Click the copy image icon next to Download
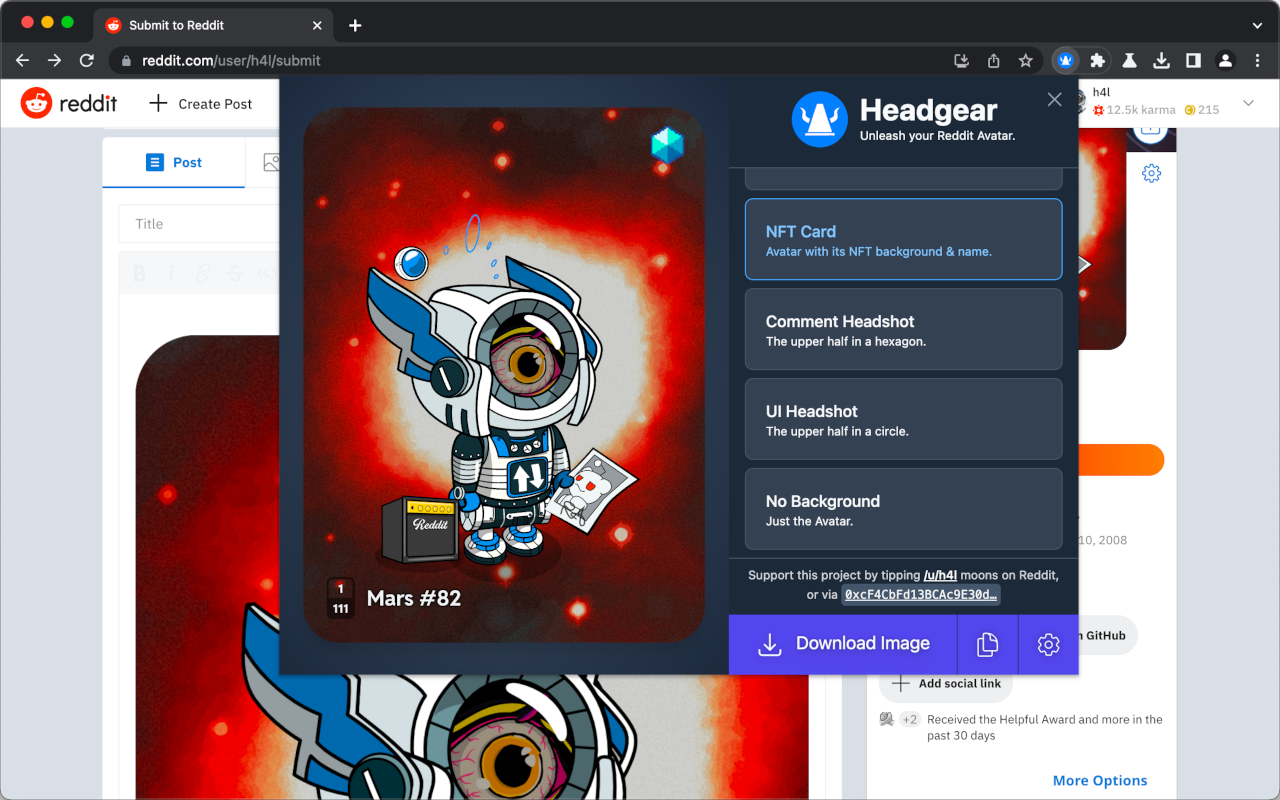The width and height of the screenshot is (1280, 800). [987, 644]
